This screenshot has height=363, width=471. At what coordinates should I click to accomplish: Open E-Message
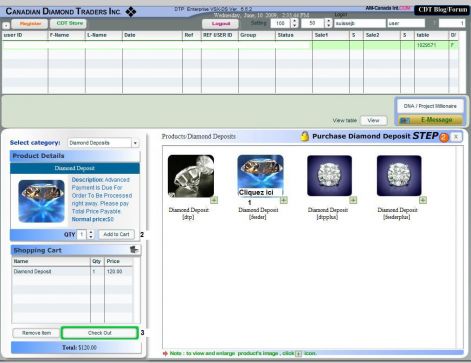point(430,120)
